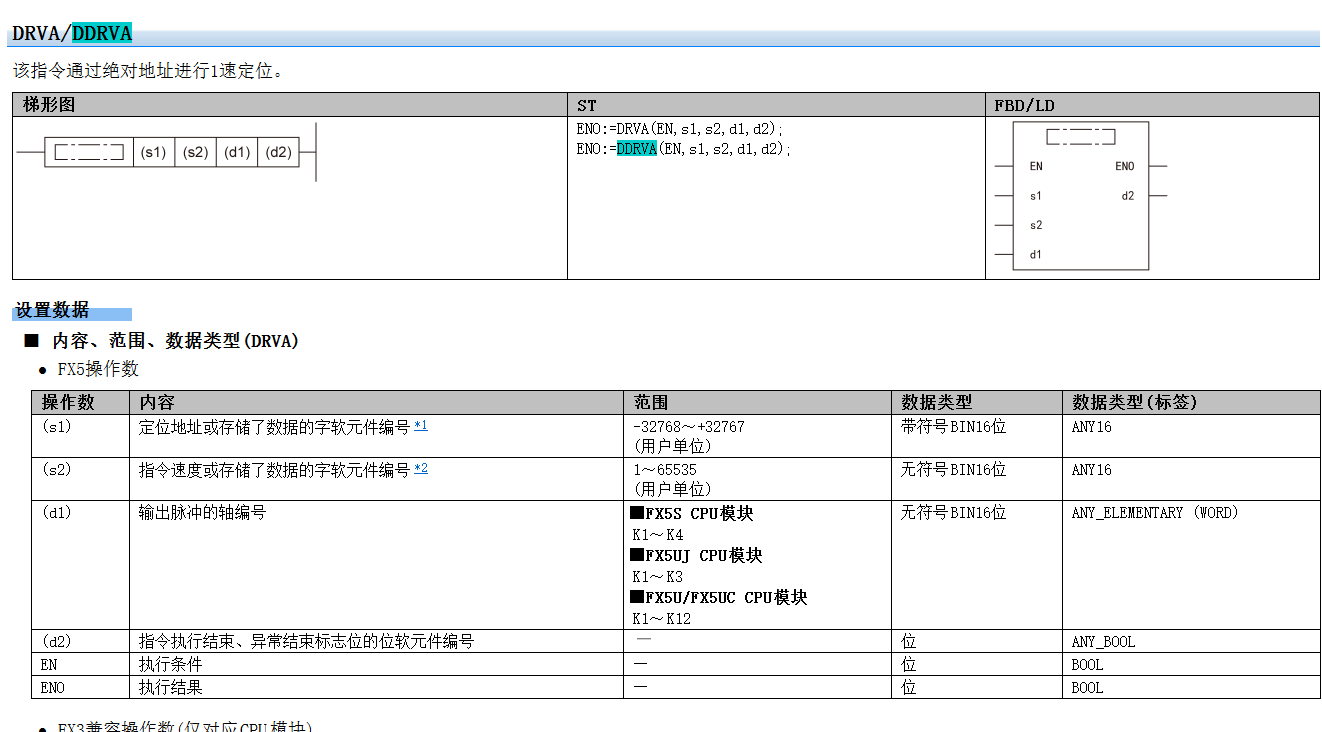Screen dimensions: 1322x732
Task: Click the 设置数据 section heading
Action: pyautogui.click(x=52, y=310)
